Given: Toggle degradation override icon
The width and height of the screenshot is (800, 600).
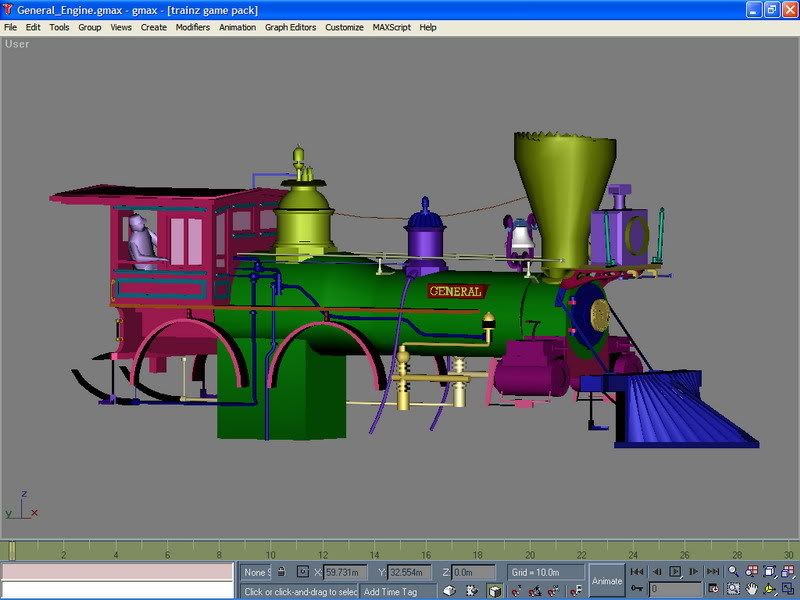Looking at the screenshot, I should coord(472,590).
